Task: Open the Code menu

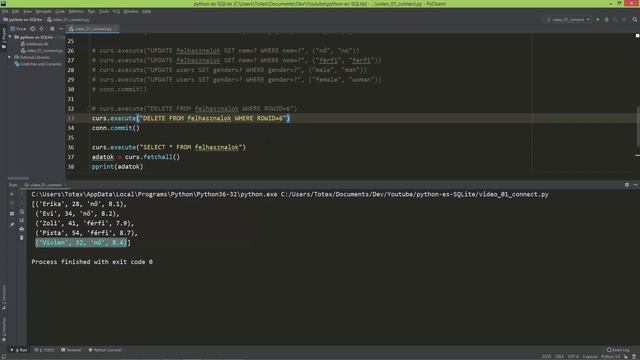Action: point(60,11)
